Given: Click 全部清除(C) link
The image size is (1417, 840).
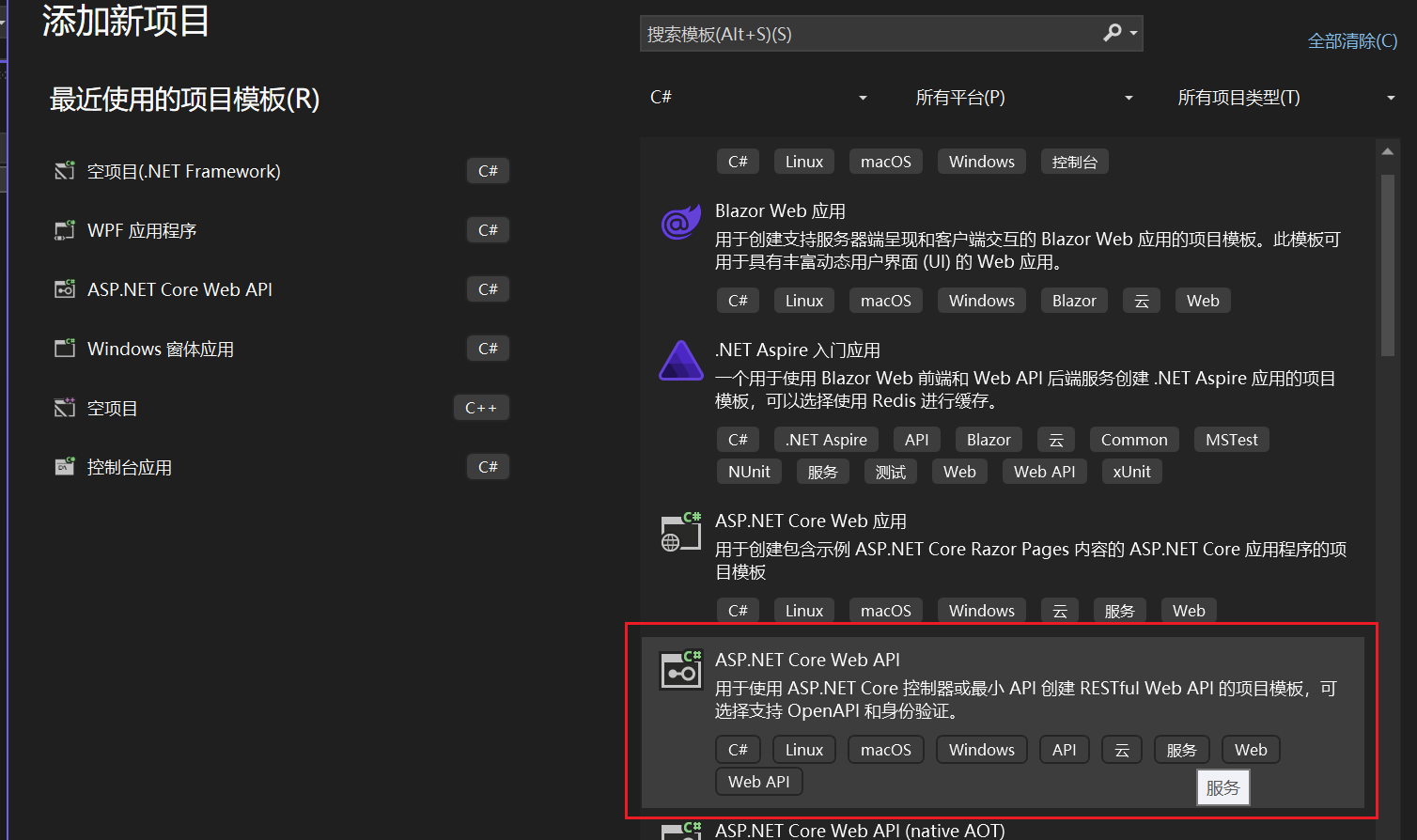Looking at the screenshot, I should [x=1352, y=41].
